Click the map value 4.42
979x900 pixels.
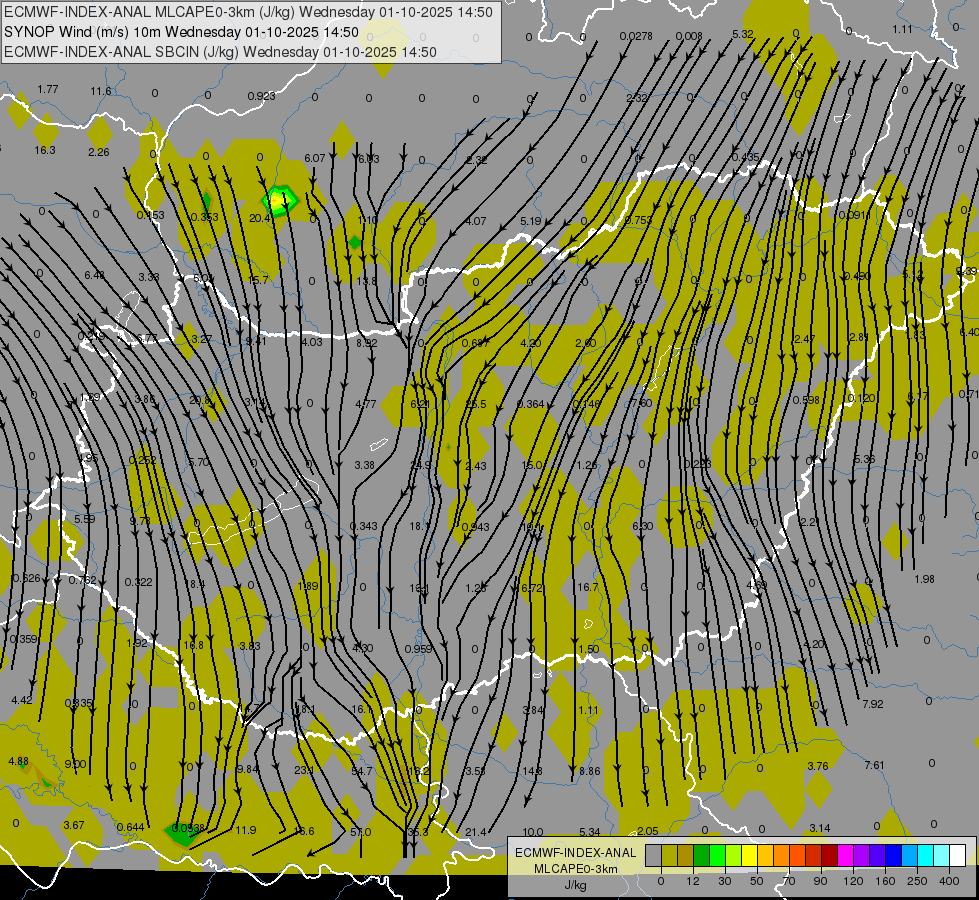22,700
